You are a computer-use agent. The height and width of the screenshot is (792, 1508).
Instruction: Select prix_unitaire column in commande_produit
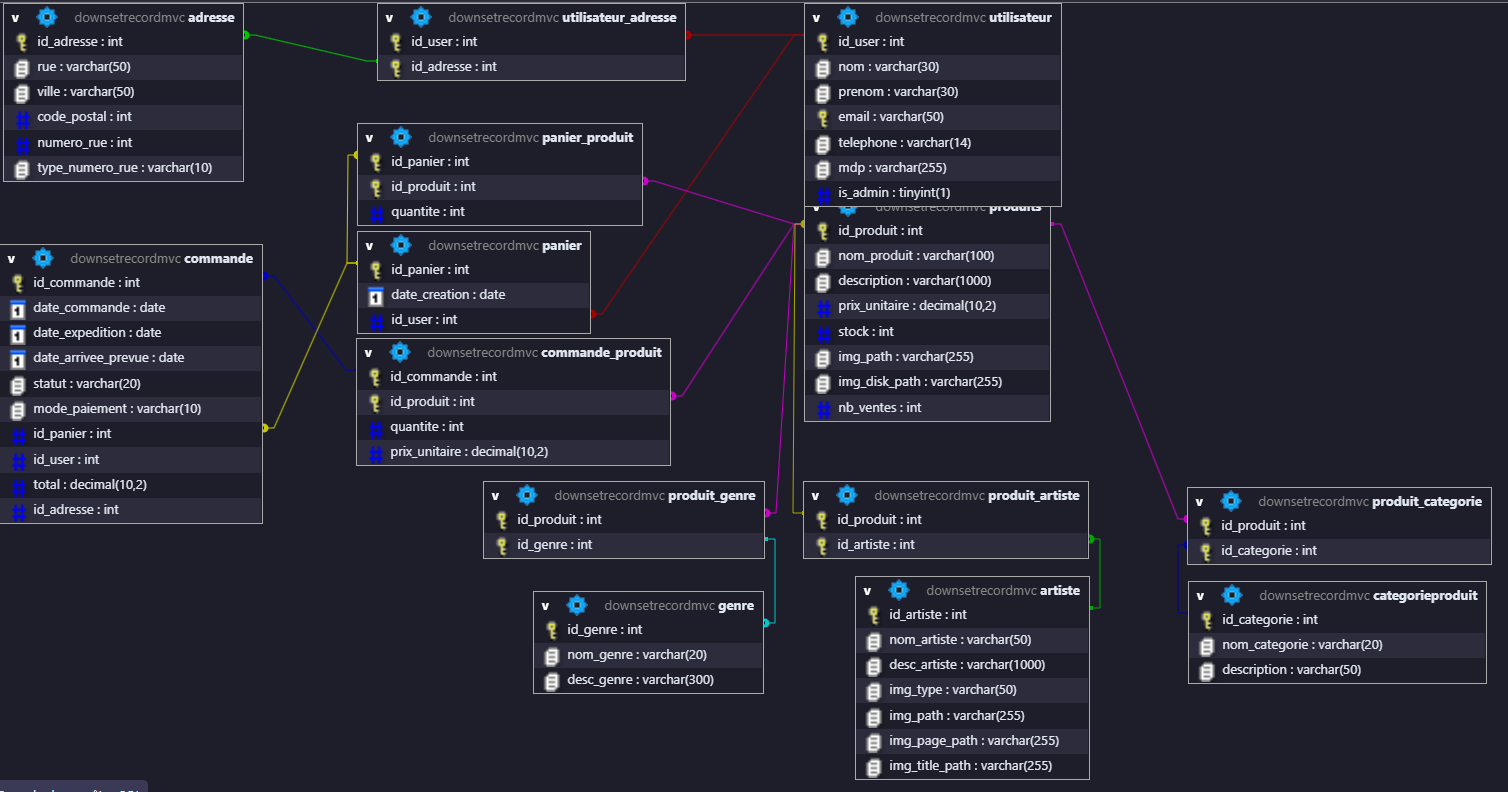click(468, 452)
